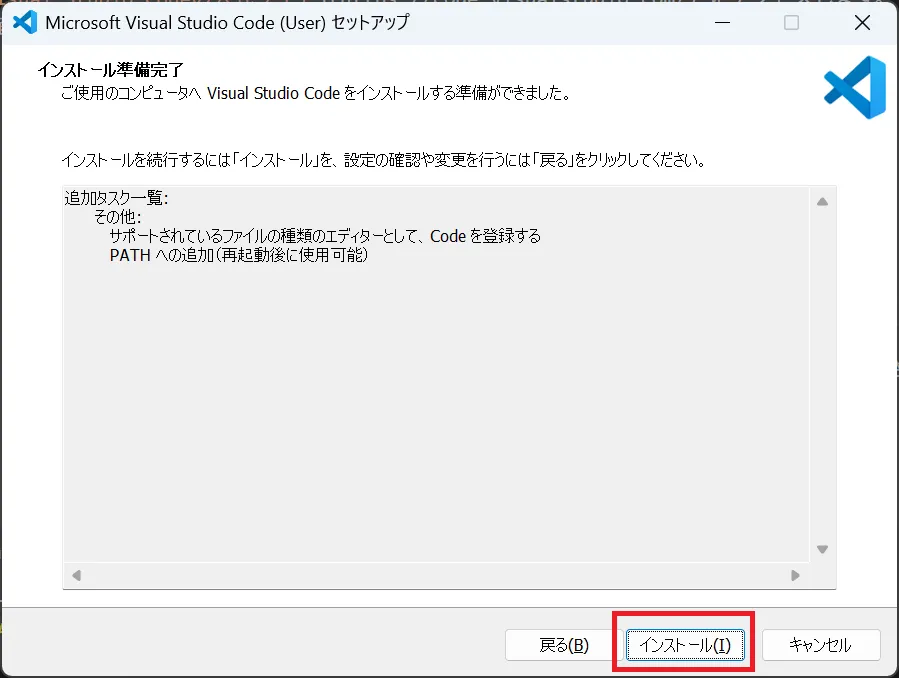
Task: Click the キャンセル button
Action: [x=820, y=645]
